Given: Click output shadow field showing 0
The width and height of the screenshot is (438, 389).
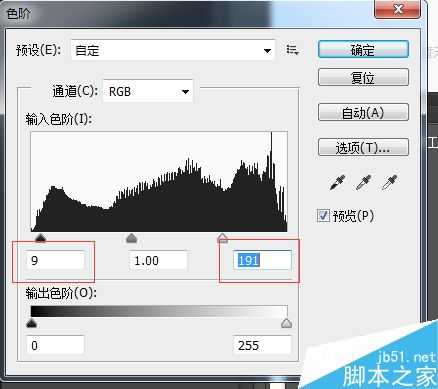Looking at the screenshot, I should (55, 345).
